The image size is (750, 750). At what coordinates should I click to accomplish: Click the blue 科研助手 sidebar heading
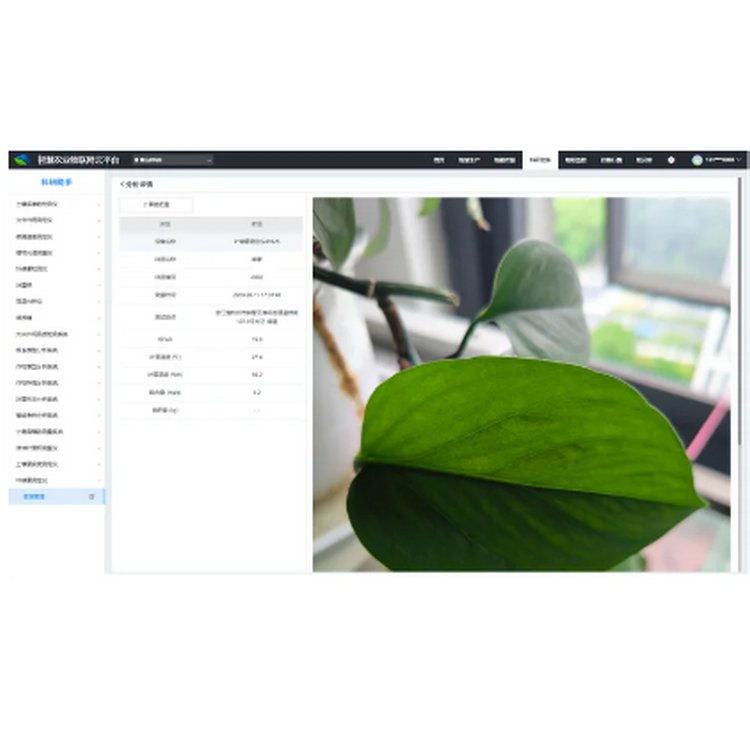pyautogui.click(x=56, y=182)
